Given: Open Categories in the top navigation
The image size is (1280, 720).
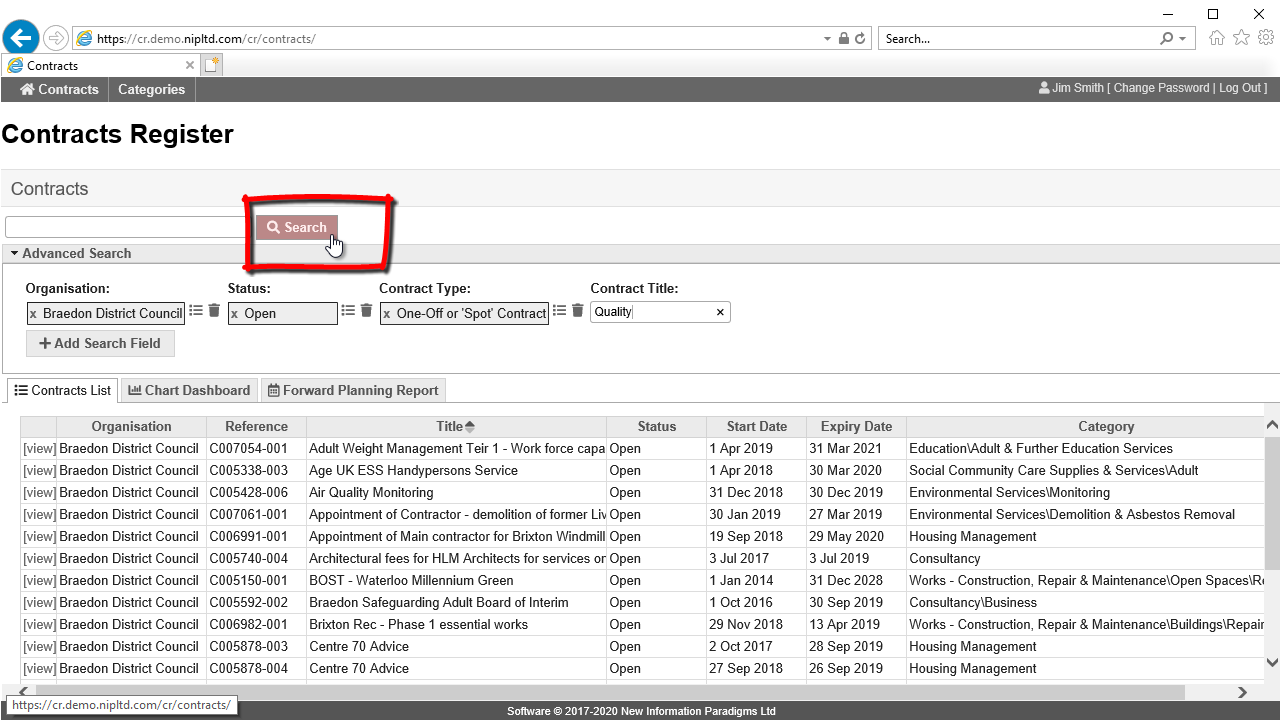Looking at the screenshot, I should (x=151, y=89).
